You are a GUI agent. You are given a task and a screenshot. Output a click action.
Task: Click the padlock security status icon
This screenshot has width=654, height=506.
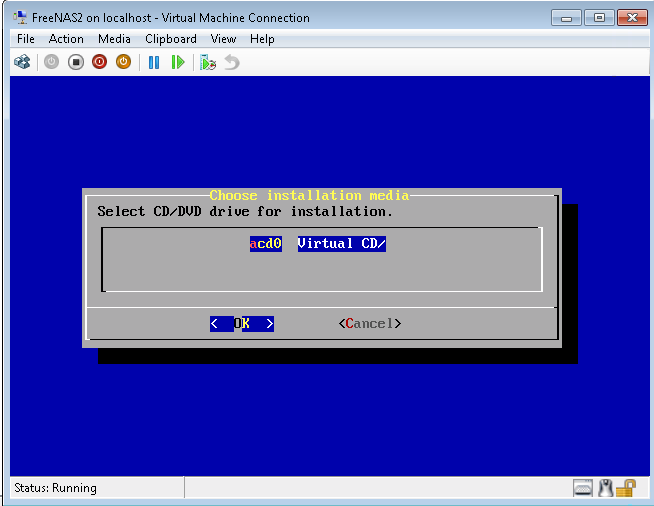pos(626,488)
